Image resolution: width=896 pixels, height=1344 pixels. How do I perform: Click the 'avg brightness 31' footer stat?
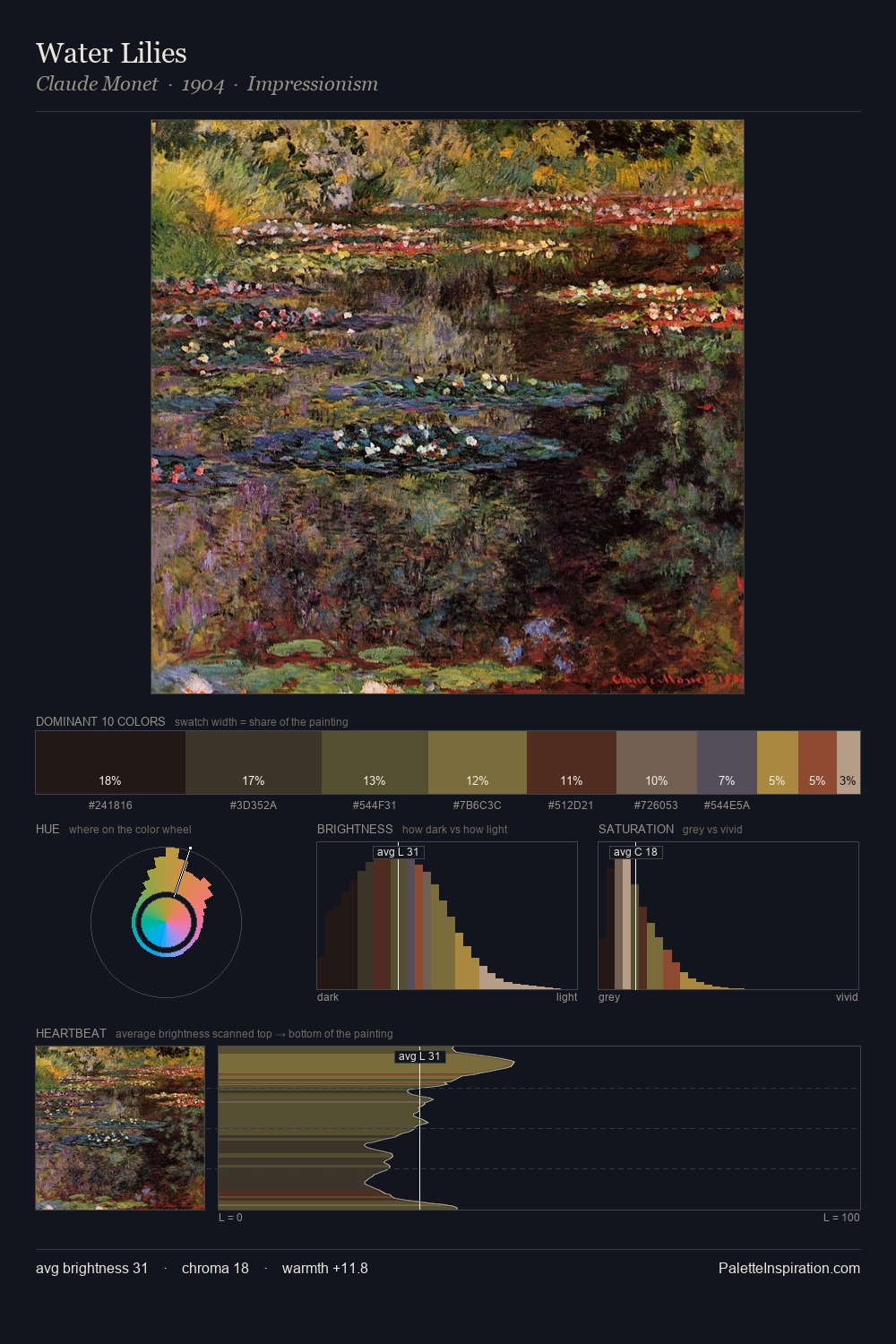[91, 1268]
